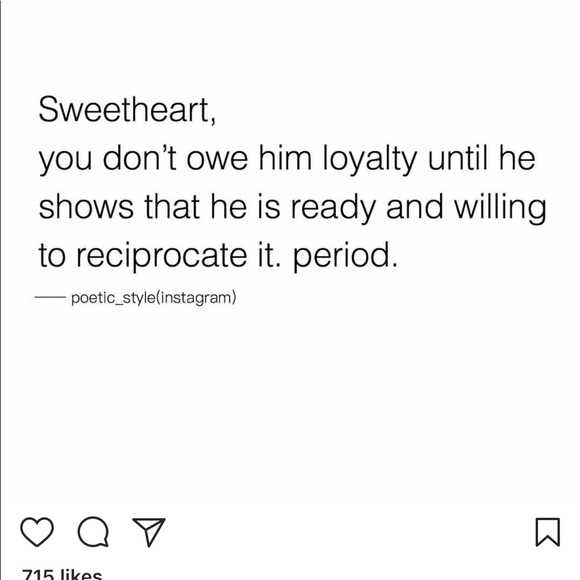Screen dimensions: 580x580
Task: Click the word "Sweetheart," in the quote
Action: 127,109
